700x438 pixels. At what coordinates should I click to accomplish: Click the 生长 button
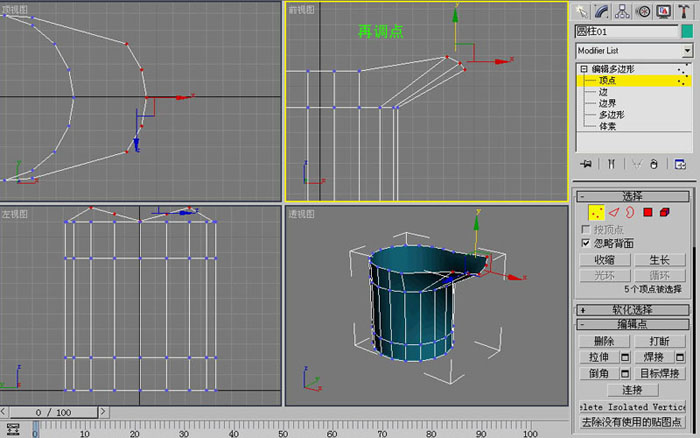(660, 260)
